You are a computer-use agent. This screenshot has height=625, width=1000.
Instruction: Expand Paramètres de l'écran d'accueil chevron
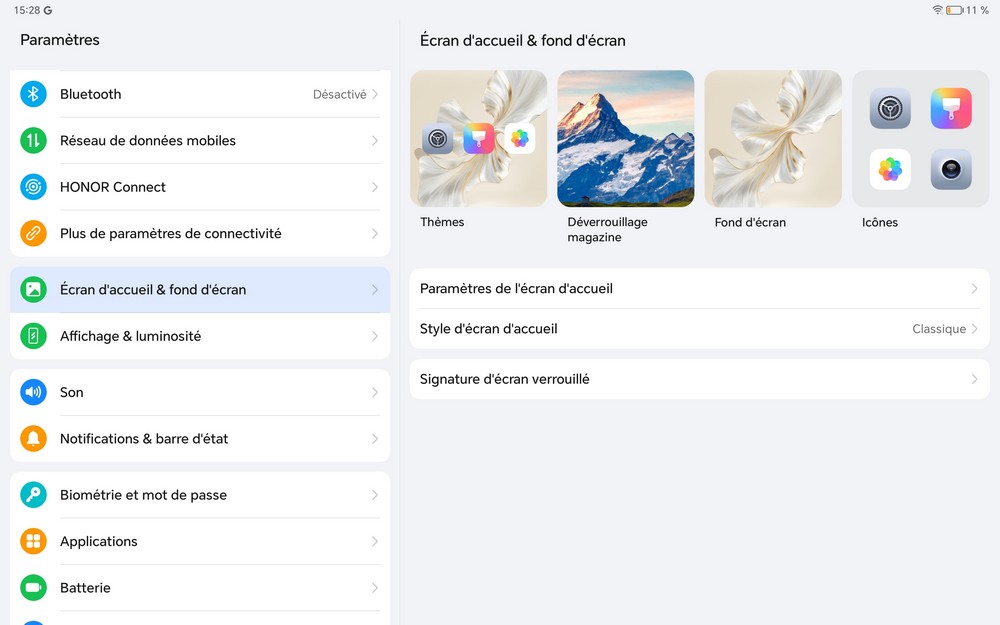pos(974,289)
